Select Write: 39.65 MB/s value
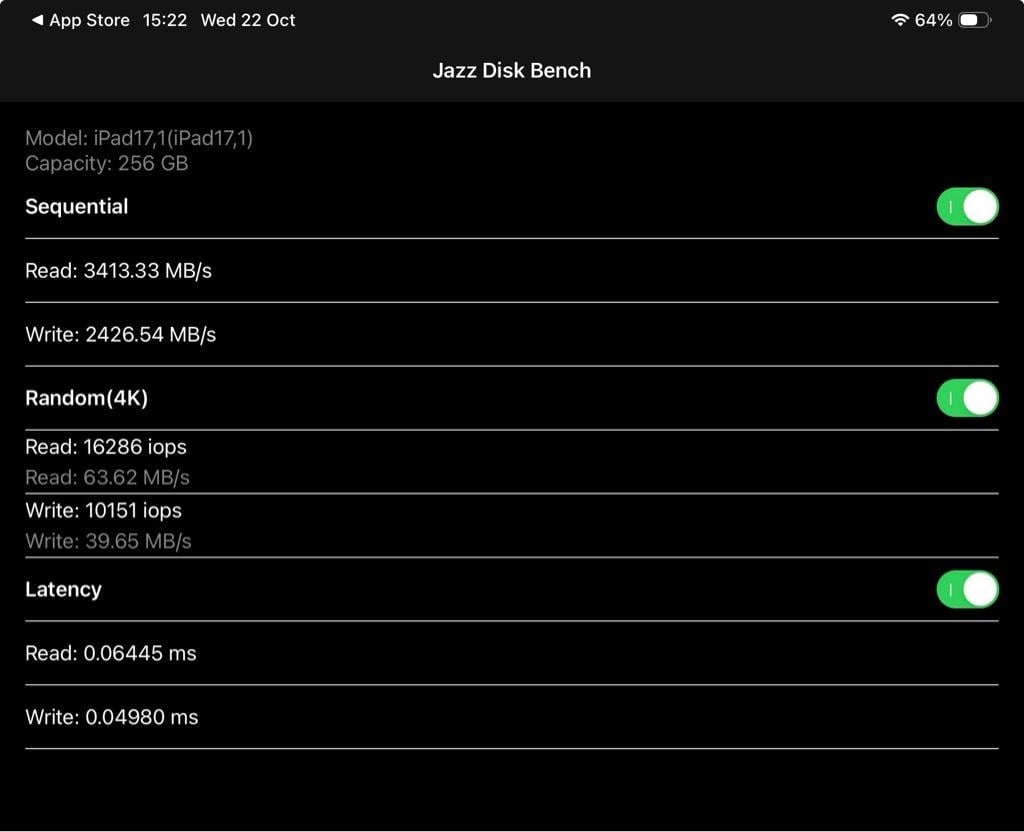Viewport: 1024px width, 832px height. tap(108, 541)
